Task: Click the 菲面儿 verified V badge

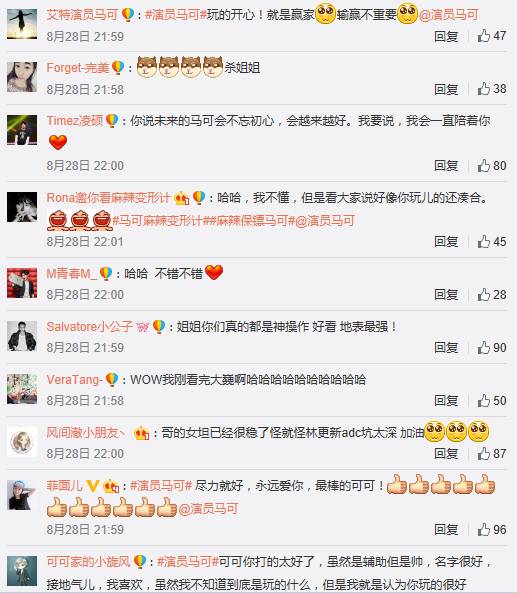Action: coord(93,486)
